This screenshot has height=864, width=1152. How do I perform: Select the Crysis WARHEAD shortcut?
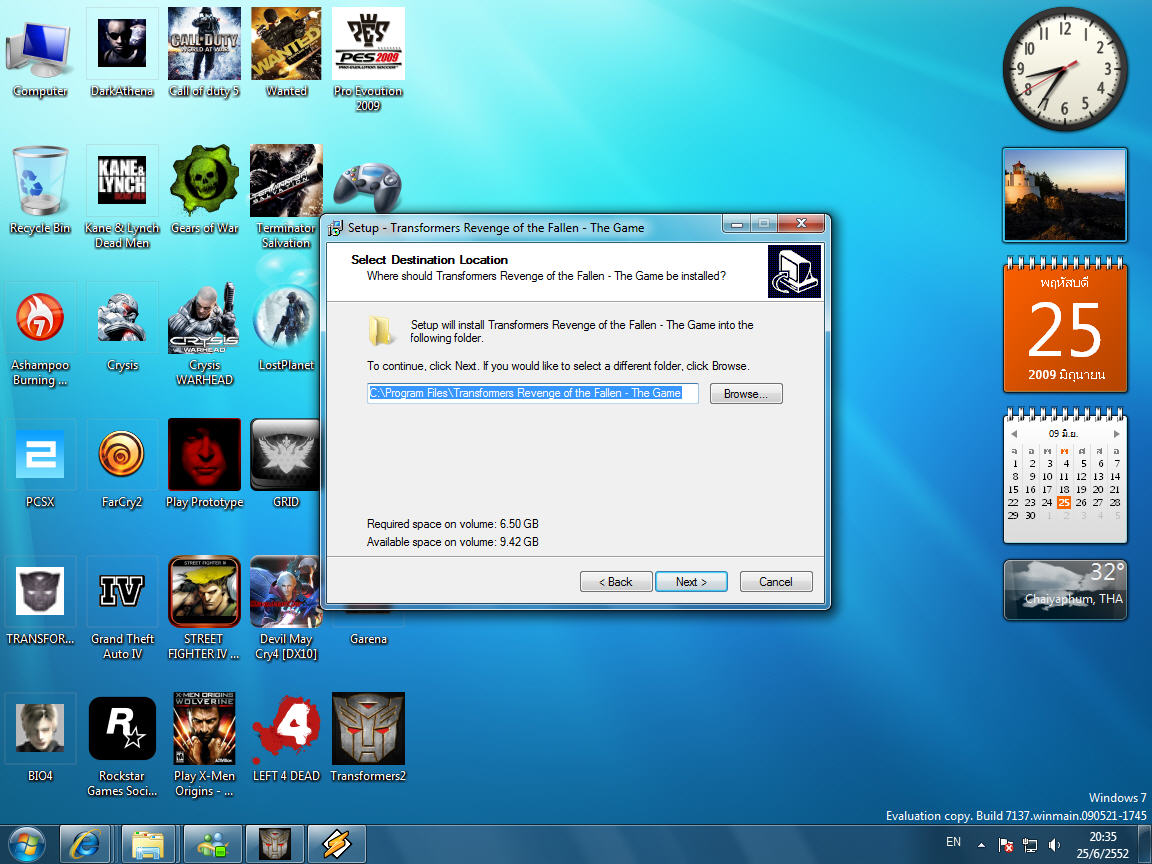click(204, 334)
